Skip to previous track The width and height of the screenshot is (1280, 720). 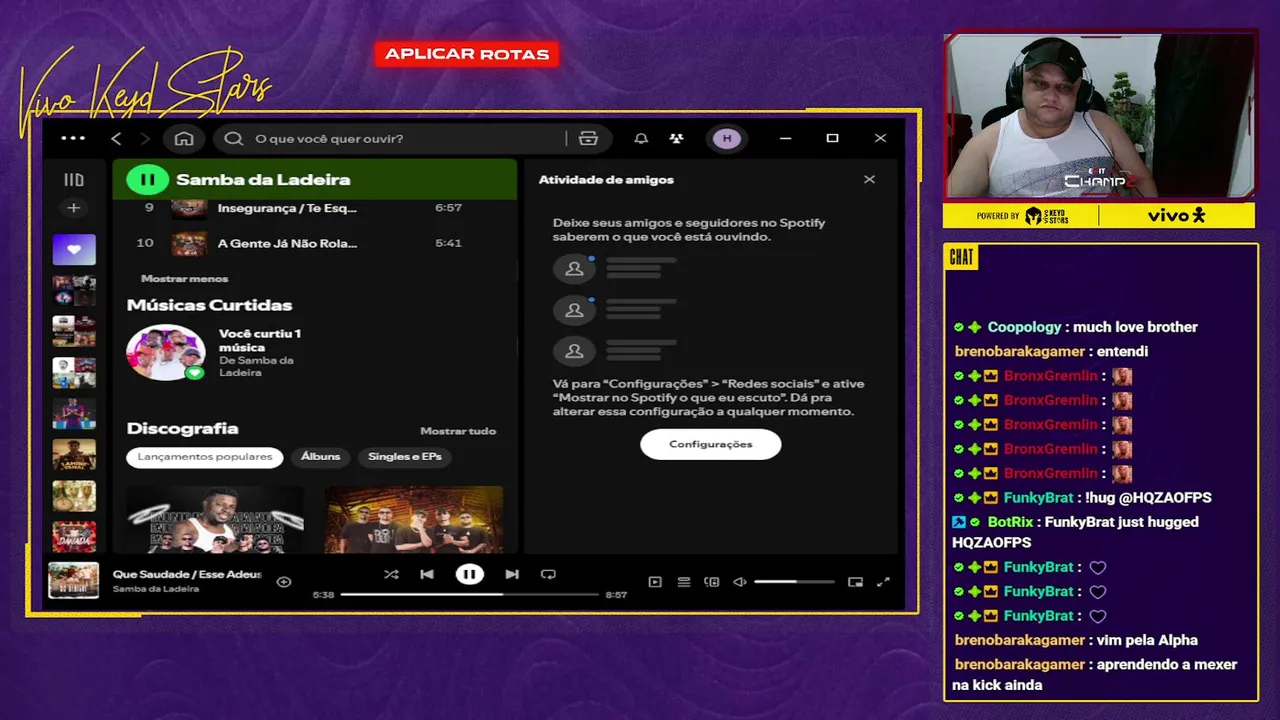[x=427, y=574]
